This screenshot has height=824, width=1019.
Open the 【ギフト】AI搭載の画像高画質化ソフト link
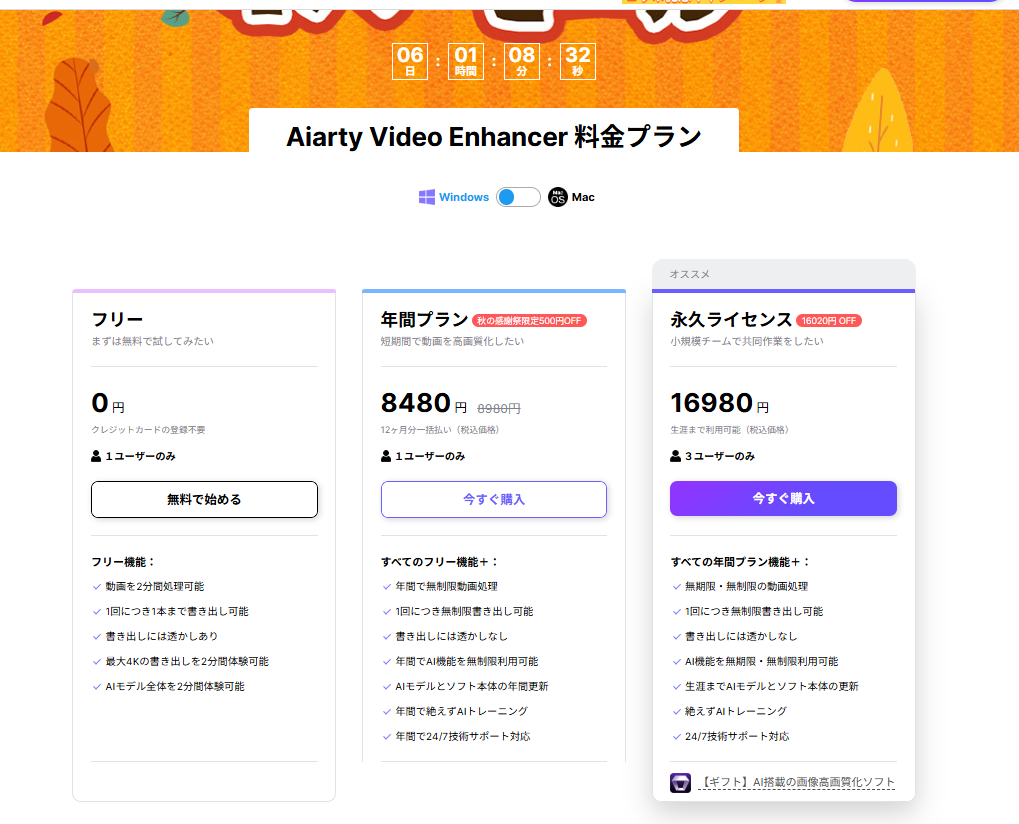point(796,782)
